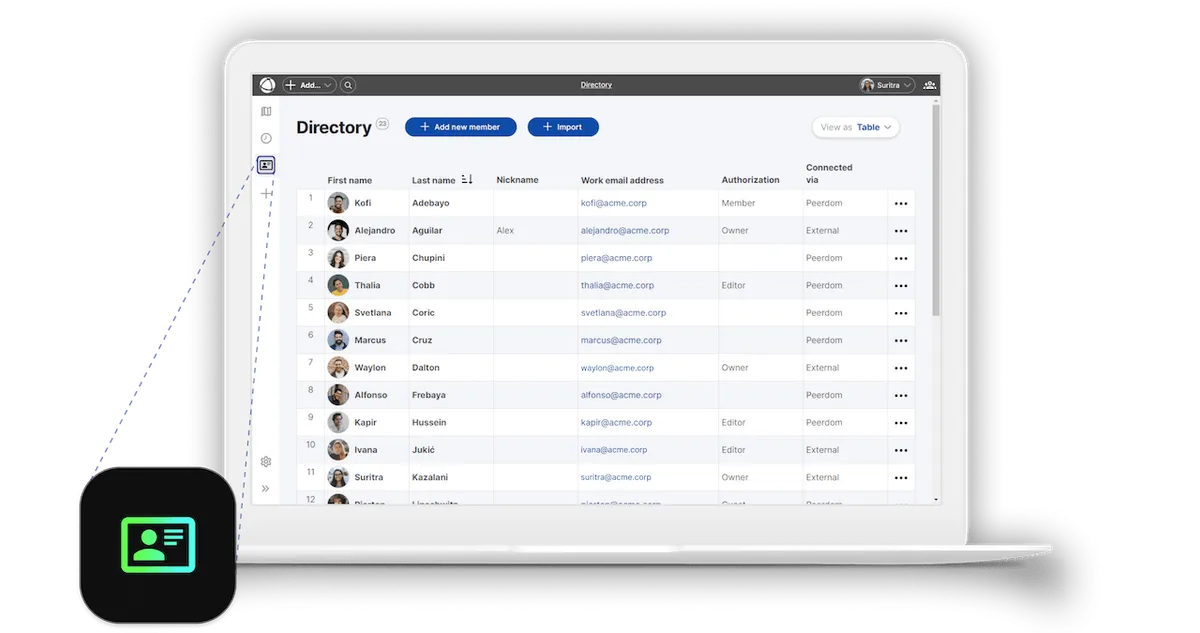1200x633 pixels.
Task: Open the team members icon at top right
Action: [928, 85]
